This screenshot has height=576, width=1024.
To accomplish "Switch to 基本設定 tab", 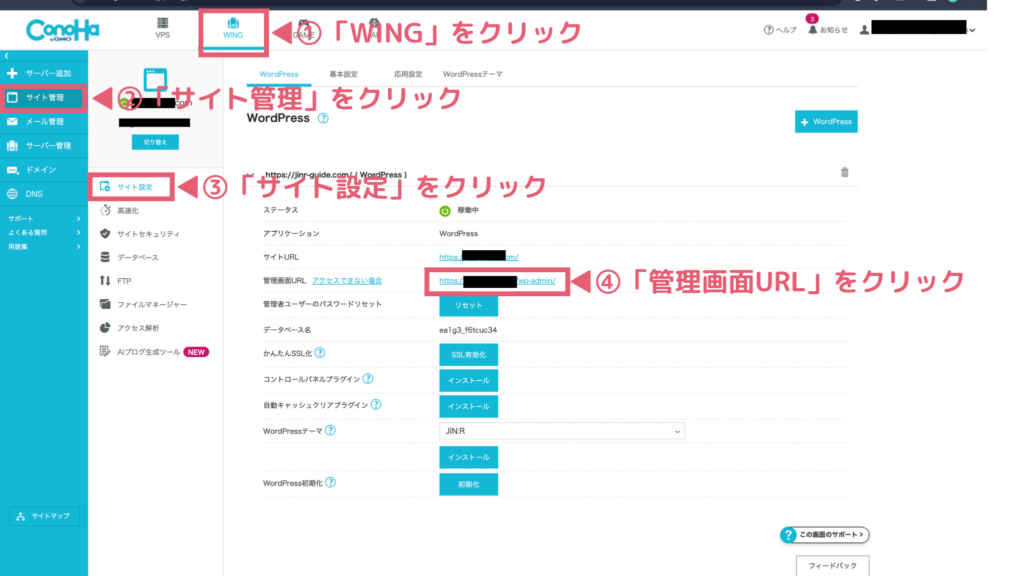I will tap(343, 74).
